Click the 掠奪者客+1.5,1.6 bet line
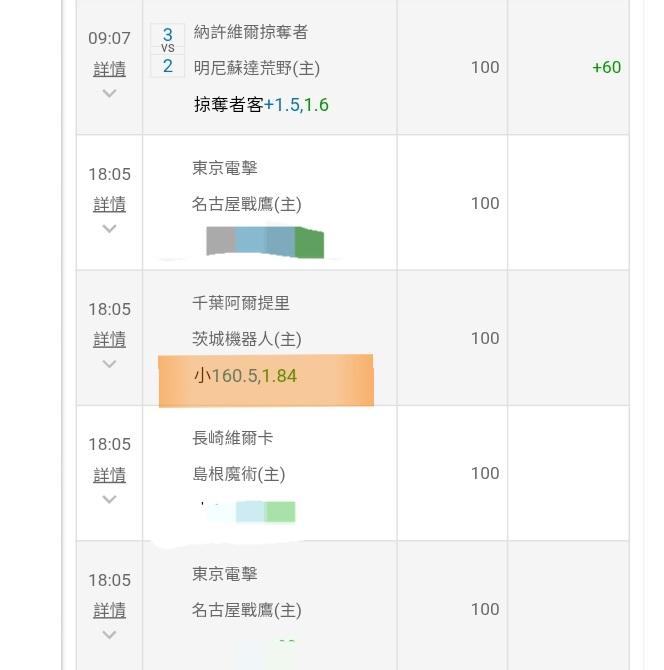Screen dimensions: 664x670 coord(261,105)
